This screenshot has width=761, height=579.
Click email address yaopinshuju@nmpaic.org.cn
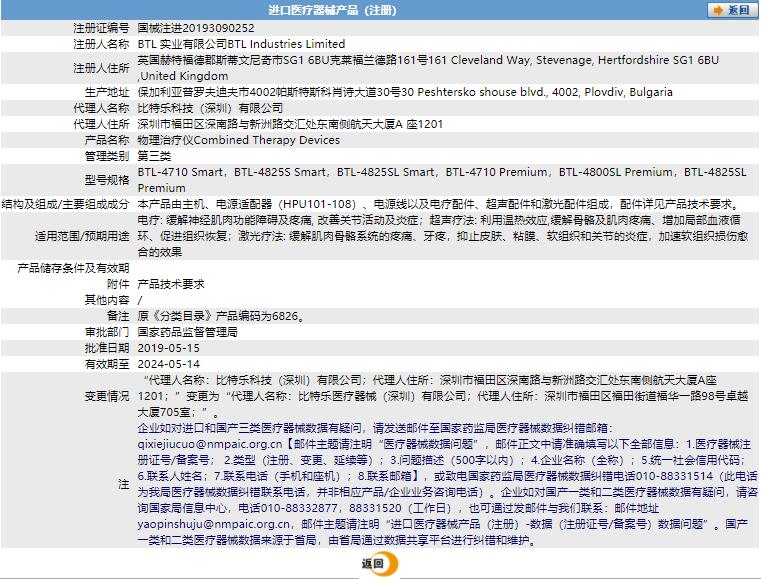click(214, 524)
